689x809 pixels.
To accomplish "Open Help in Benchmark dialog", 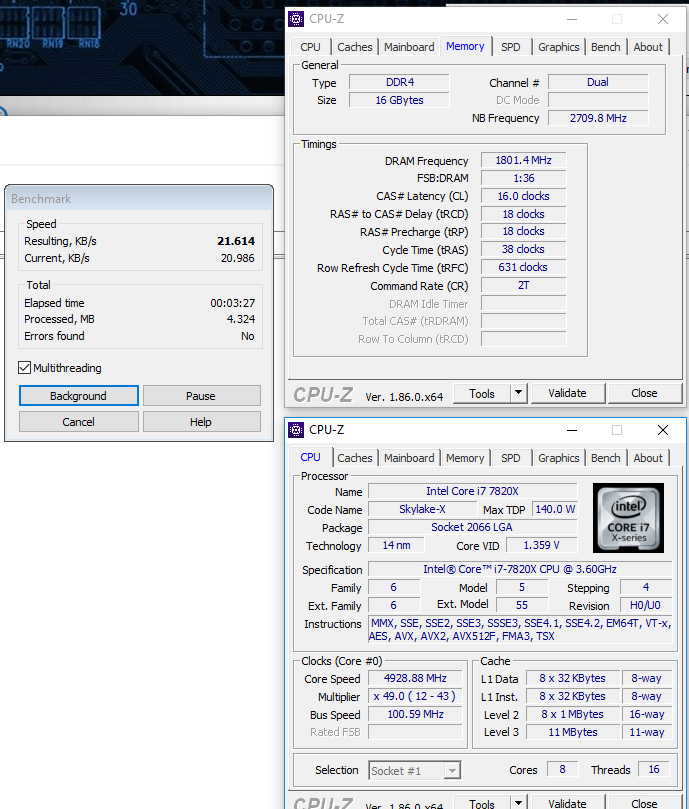I will pos(201,422).
